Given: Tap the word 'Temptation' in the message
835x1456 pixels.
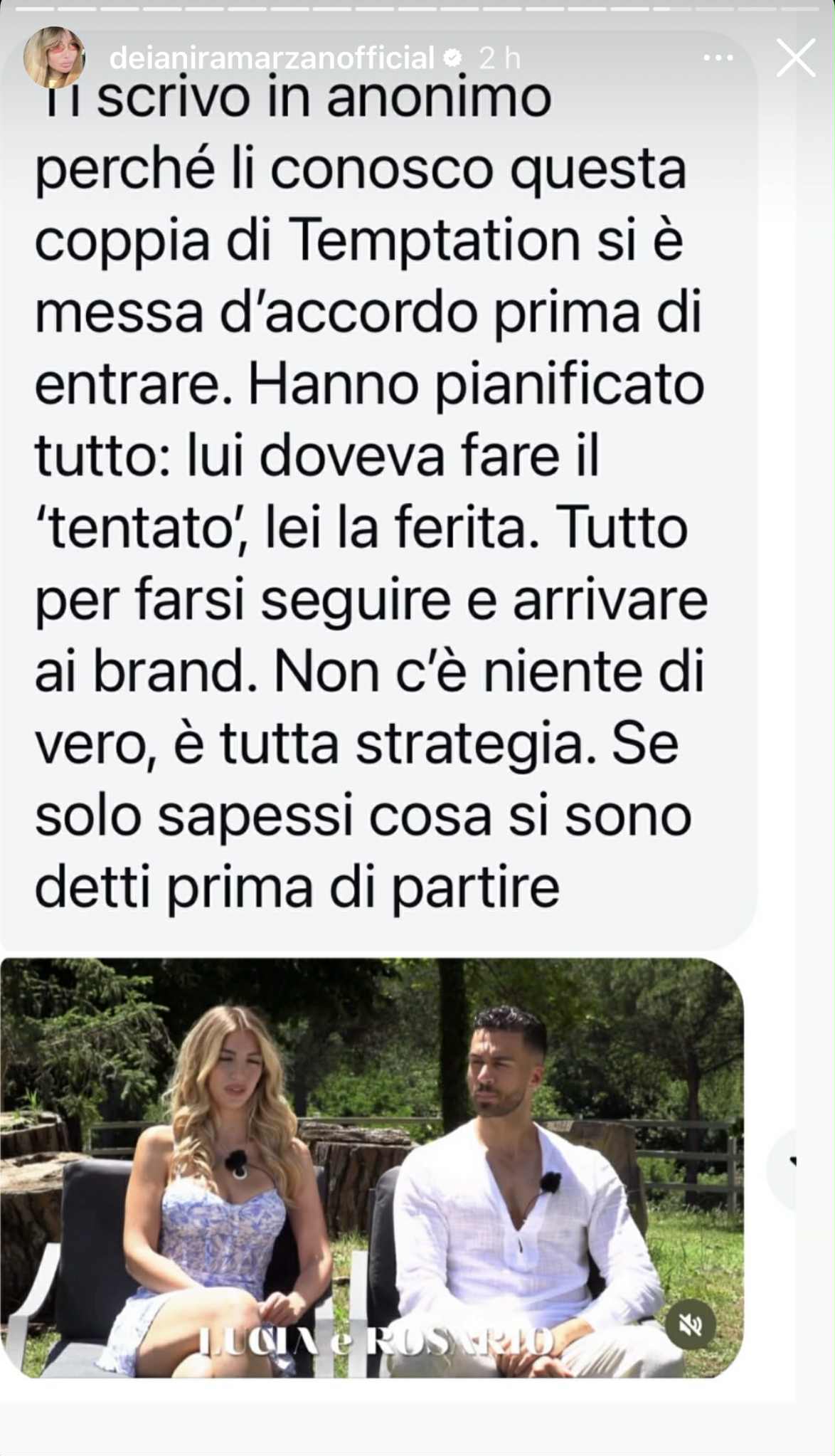Looking at the screenshot, I should [435, 241].
